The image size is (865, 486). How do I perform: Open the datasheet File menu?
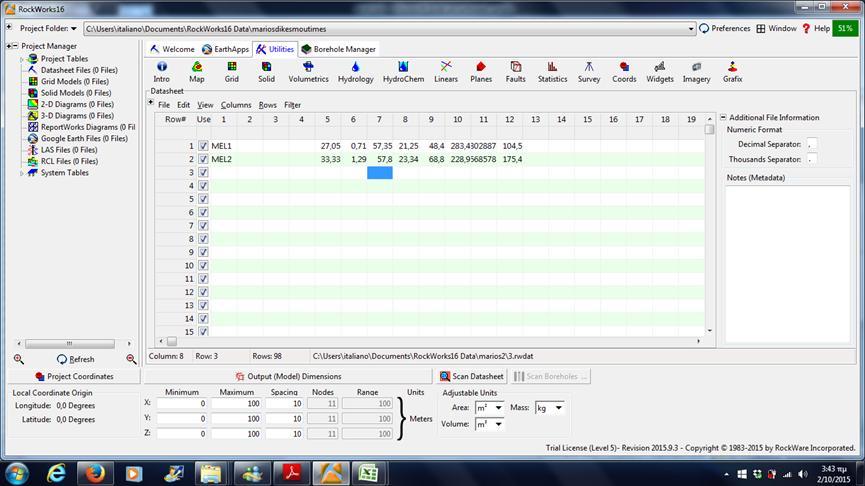coord(164,105)
